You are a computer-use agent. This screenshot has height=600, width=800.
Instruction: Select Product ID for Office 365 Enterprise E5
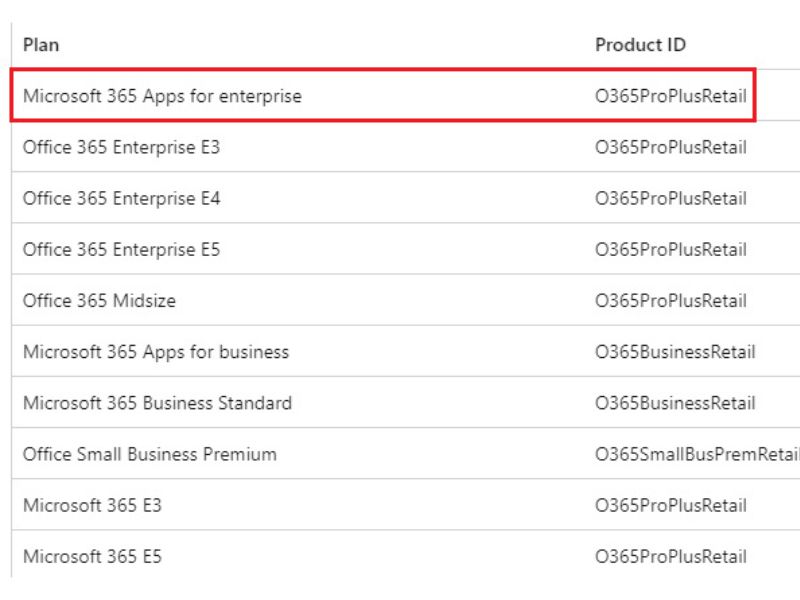670,249
